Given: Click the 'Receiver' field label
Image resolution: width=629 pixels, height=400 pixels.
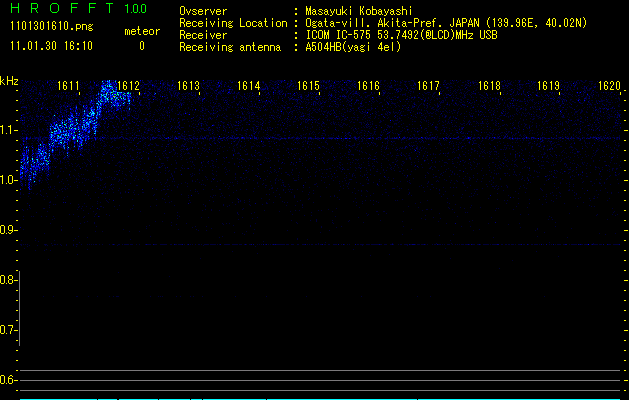Looking at the screenshot, I should click(203, 35).
